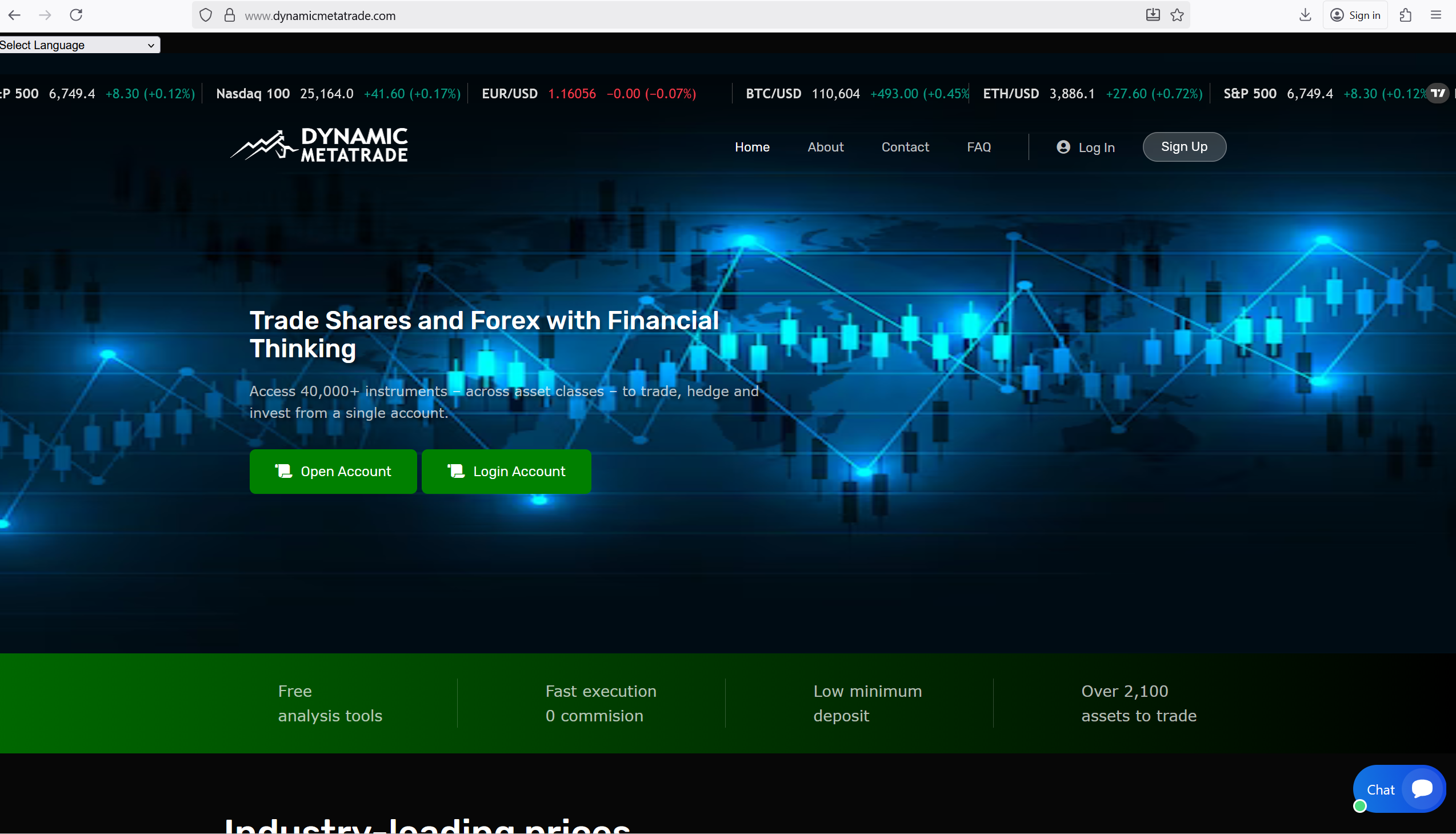Click the green Login Account button

click(x=506, y=471)
